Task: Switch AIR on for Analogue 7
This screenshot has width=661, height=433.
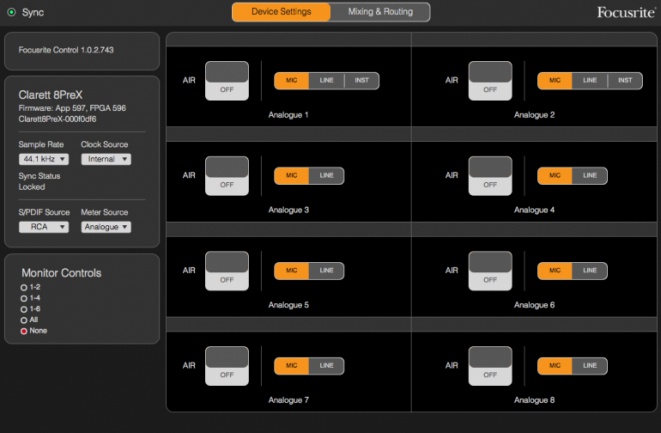Action: tap(227, 366)
